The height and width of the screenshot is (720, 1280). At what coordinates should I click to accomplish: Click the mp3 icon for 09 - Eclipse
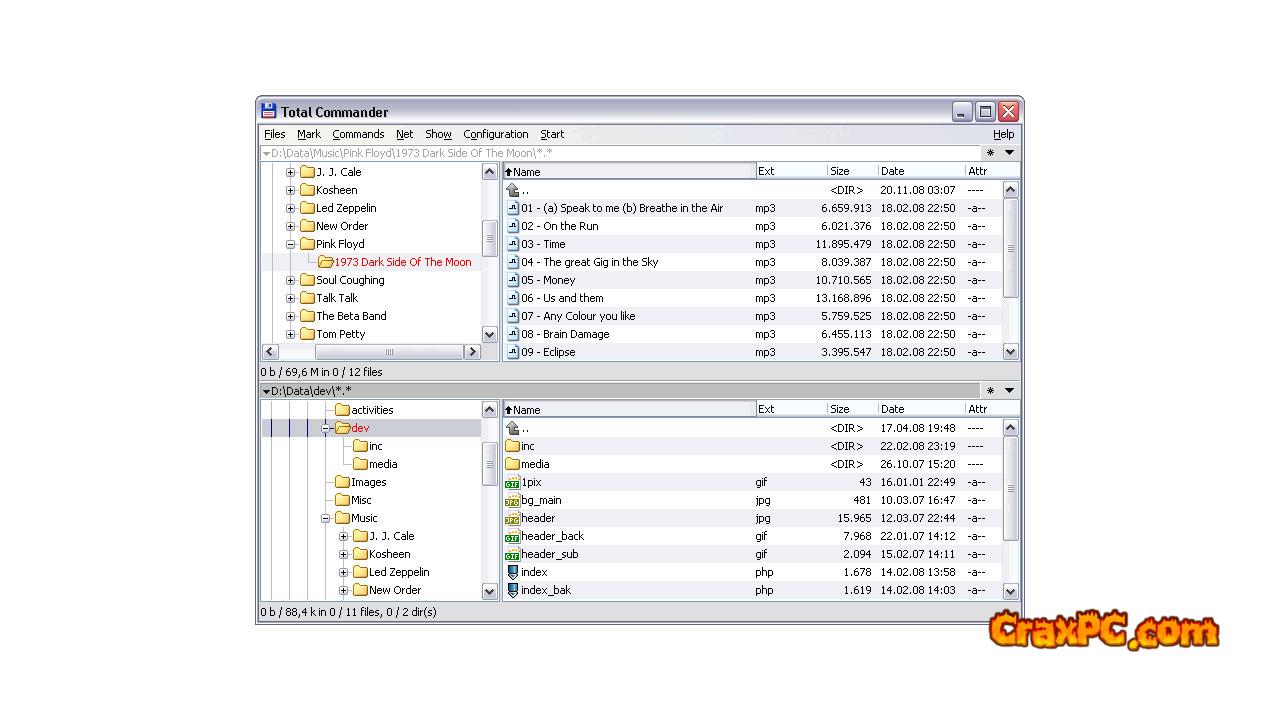coord(513,352)
